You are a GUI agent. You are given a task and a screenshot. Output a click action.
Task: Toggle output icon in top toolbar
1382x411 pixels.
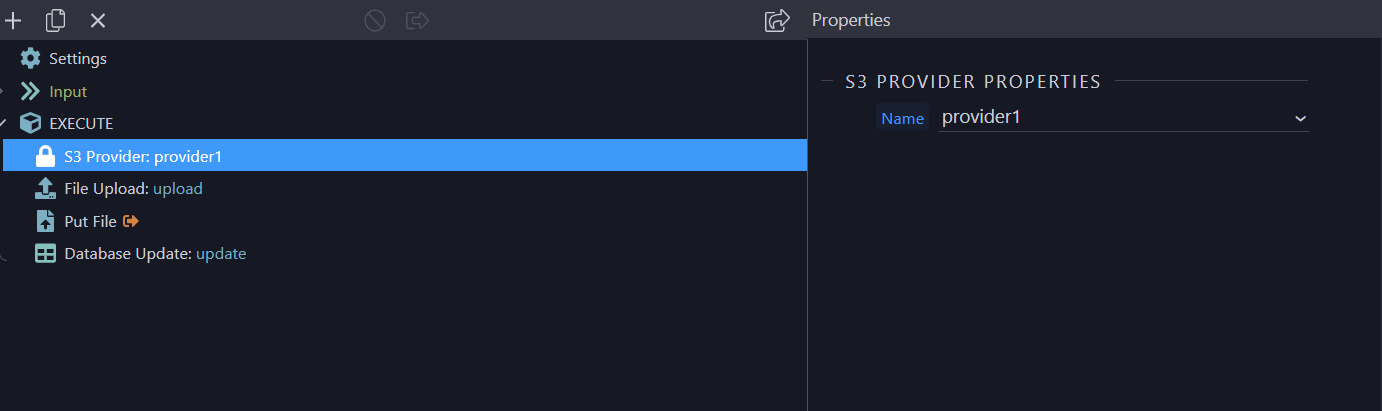[x=417, y=20]
